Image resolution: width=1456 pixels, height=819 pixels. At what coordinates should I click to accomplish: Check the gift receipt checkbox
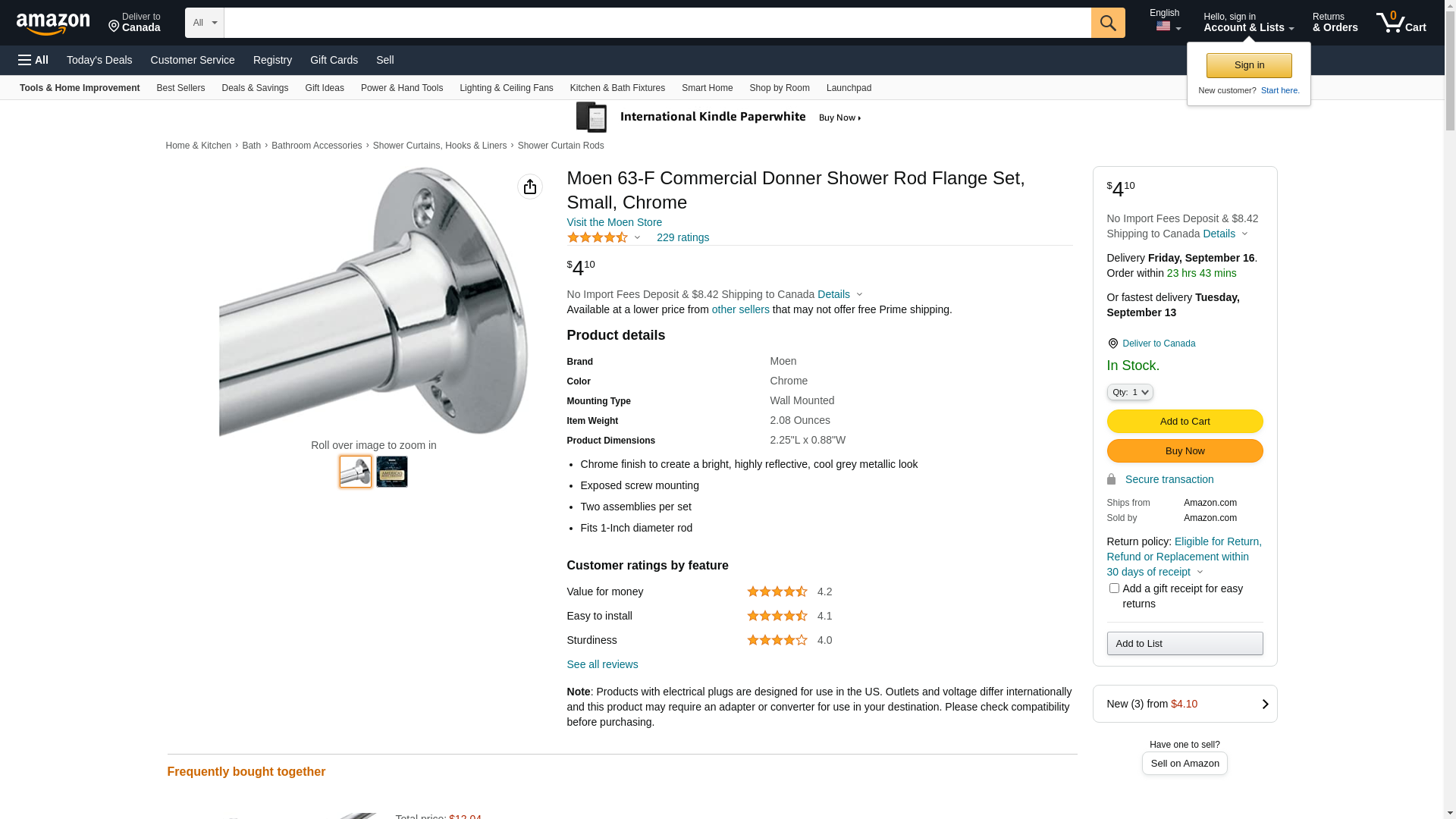(1114, 588)
